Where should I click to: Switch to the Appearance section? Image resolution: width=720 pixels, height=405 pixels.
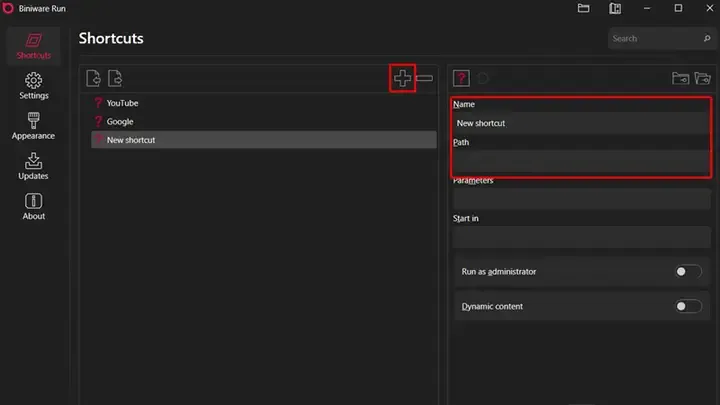(x=33, y=126)
